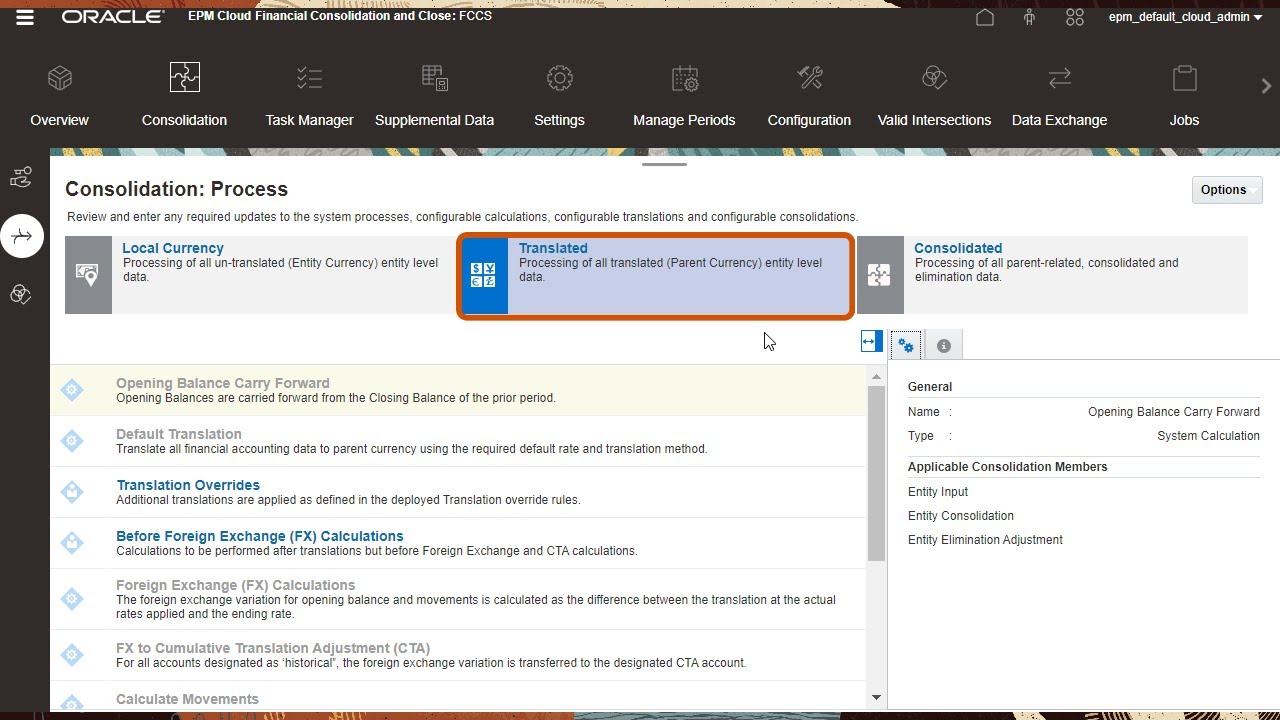This screenshot has width=1280, height=720.
Task: Show more cards with right arrow
Action: point(1266,87)
